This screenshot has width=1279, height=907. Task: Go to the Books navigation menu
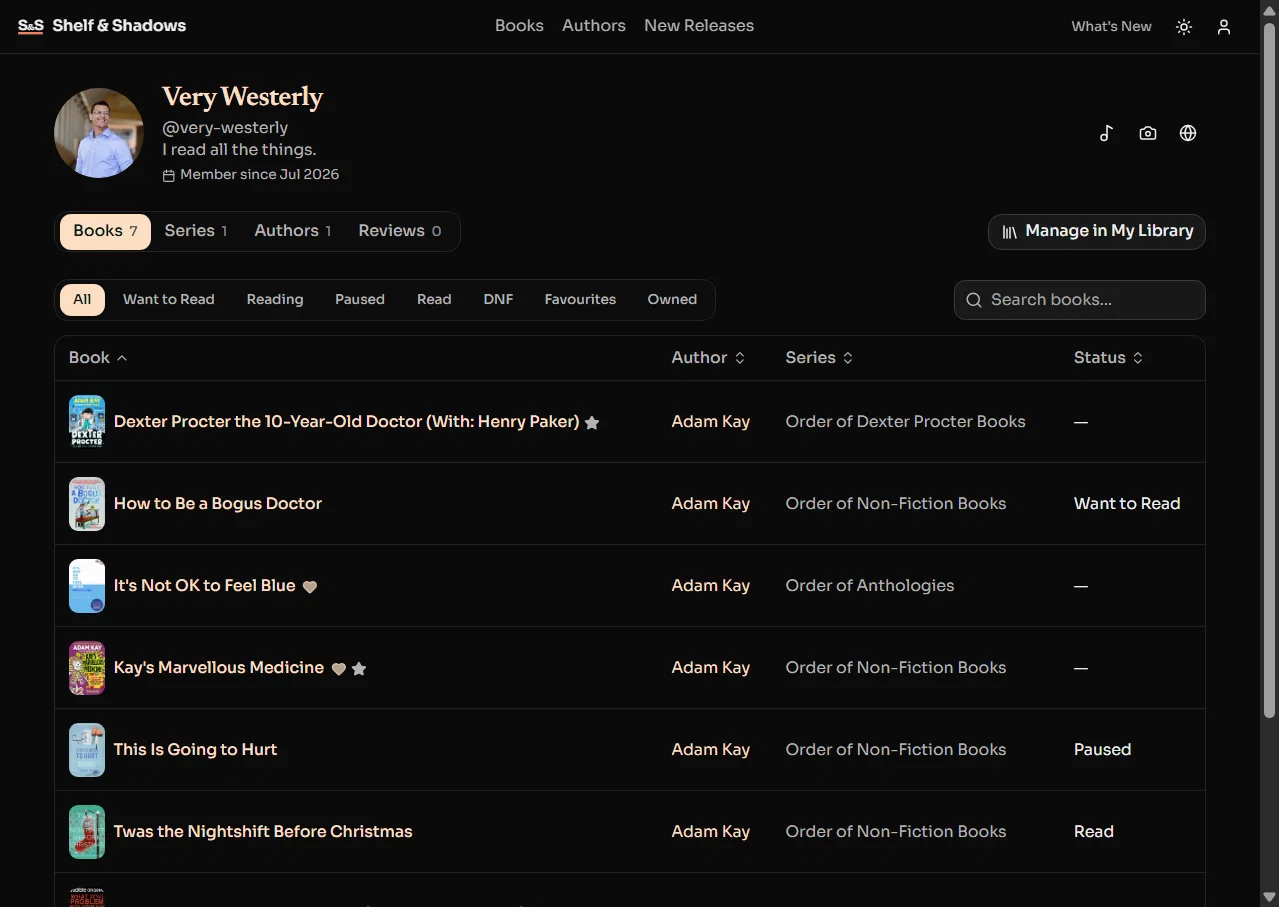tap(519, 26)
